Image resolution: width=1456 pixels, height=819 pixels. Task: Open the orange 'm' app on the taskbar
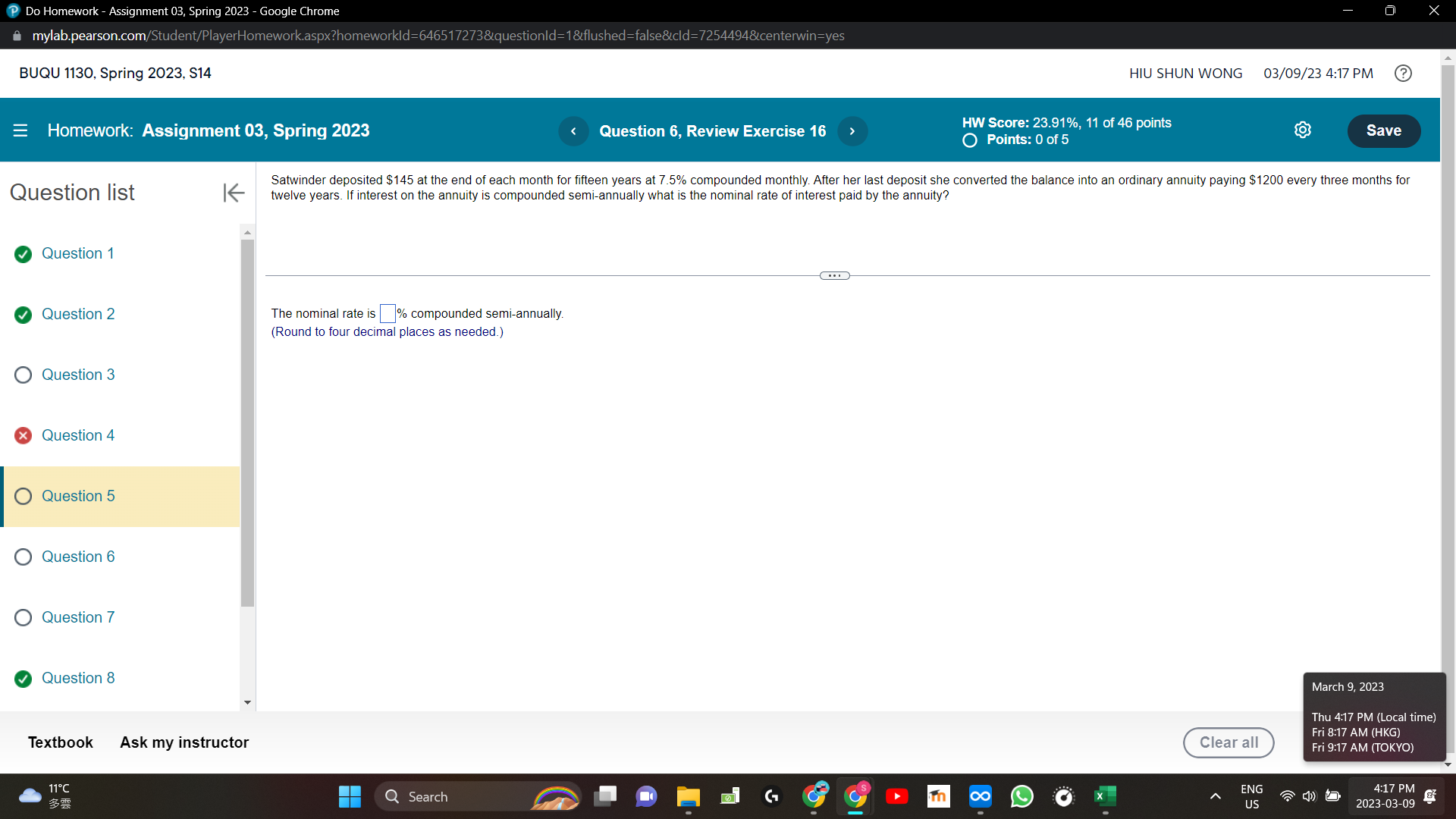click(x=938, y=796)
